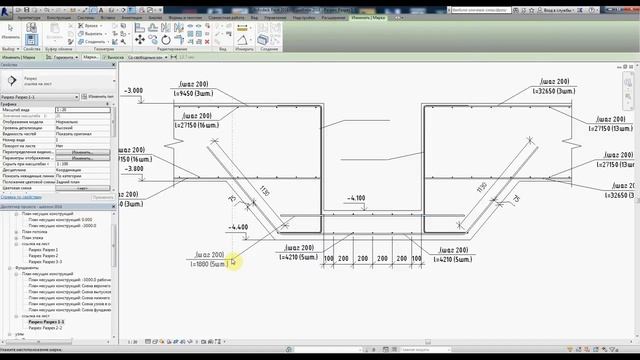Open the View (Вид) ribbon tab
Image resolution: width=640 pixels, height=360 pixels.
254,18
